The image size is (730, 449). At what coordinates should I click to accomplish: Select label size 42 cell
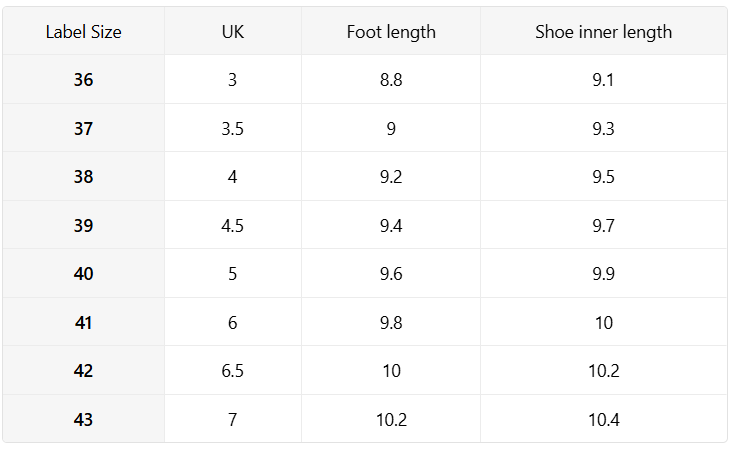coord(83,370)
